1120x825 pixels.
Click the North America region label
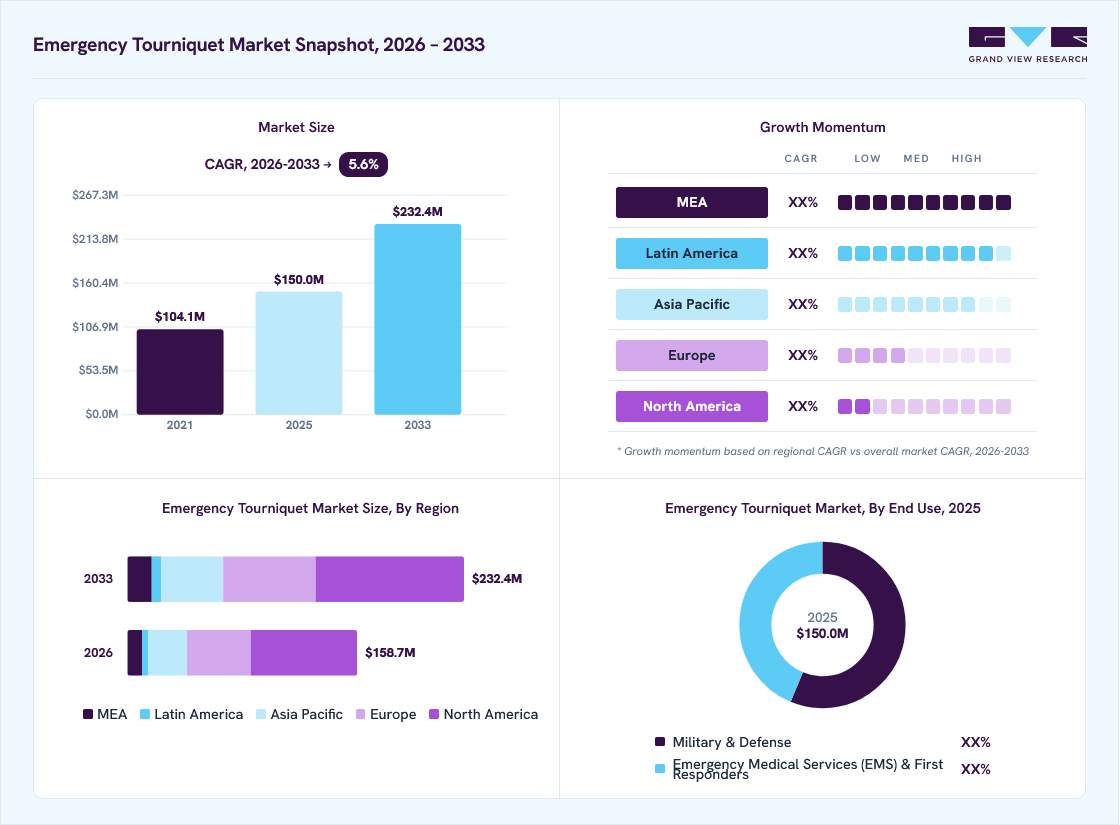tap(691, 406)
